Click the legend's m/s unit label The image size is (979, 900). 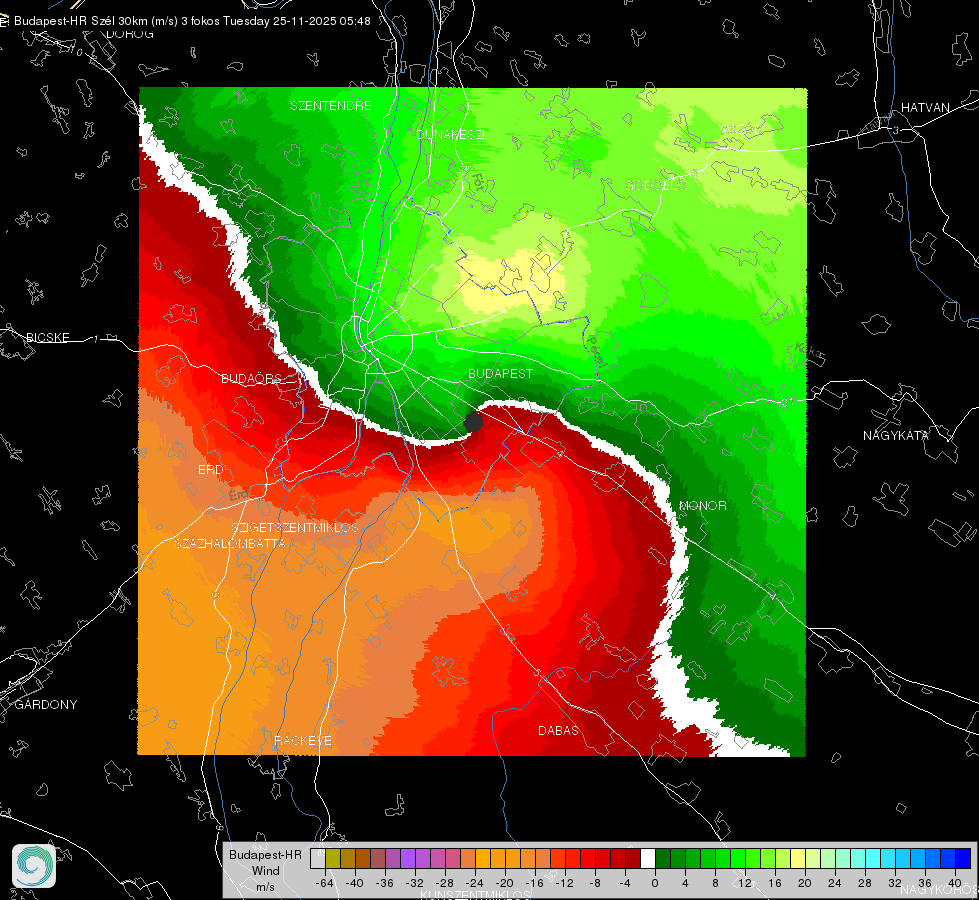click(x=265, y=887)
